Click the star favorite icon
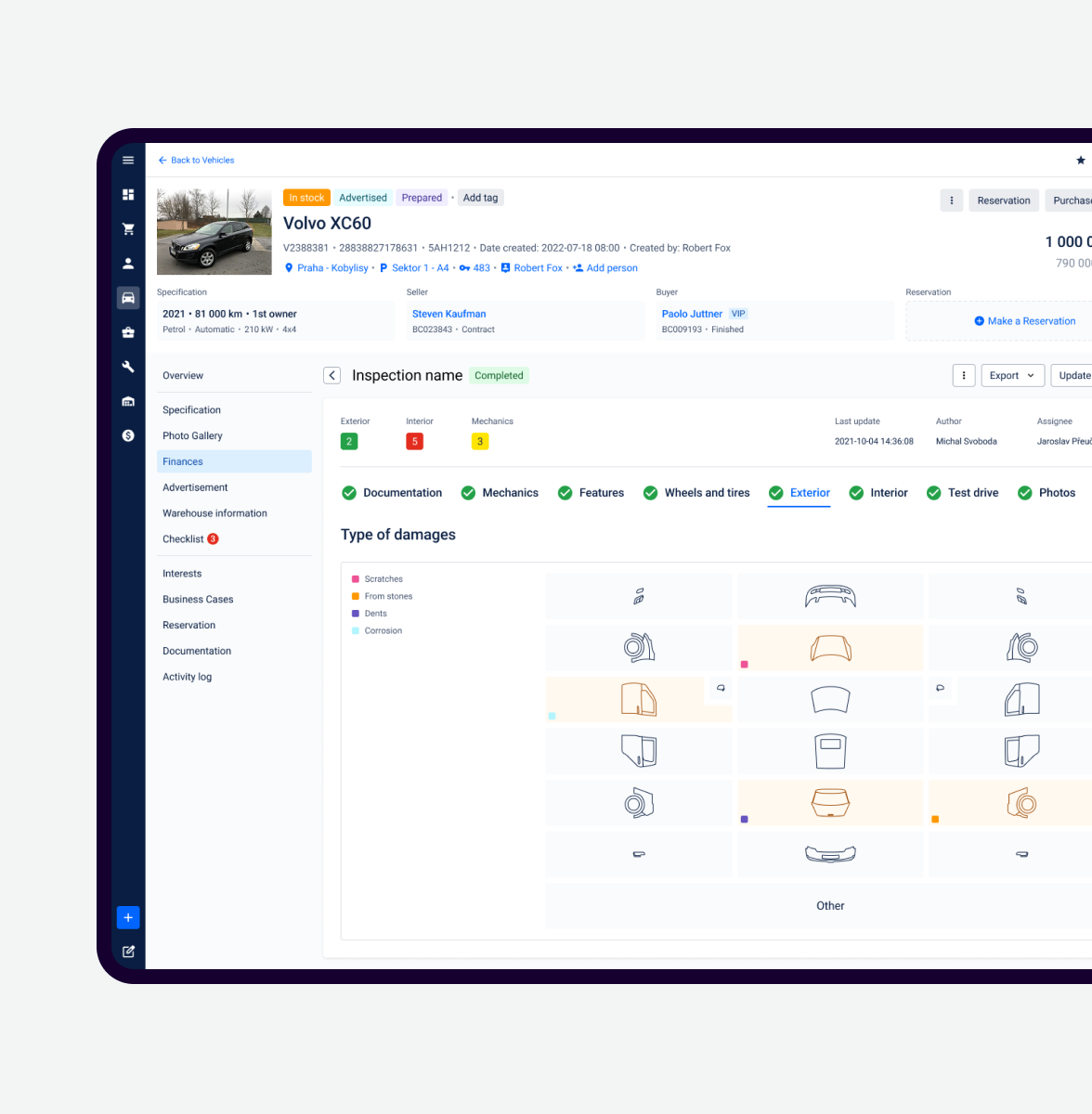 tap(1081, 161)
